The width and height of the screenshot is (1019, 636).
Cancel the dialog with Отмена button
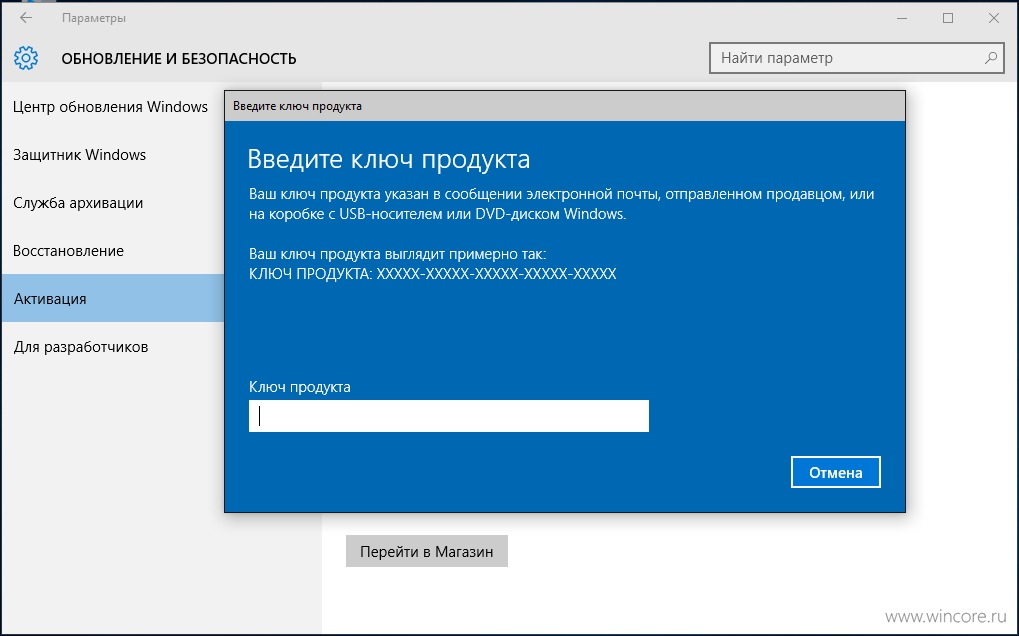[836, 472]
